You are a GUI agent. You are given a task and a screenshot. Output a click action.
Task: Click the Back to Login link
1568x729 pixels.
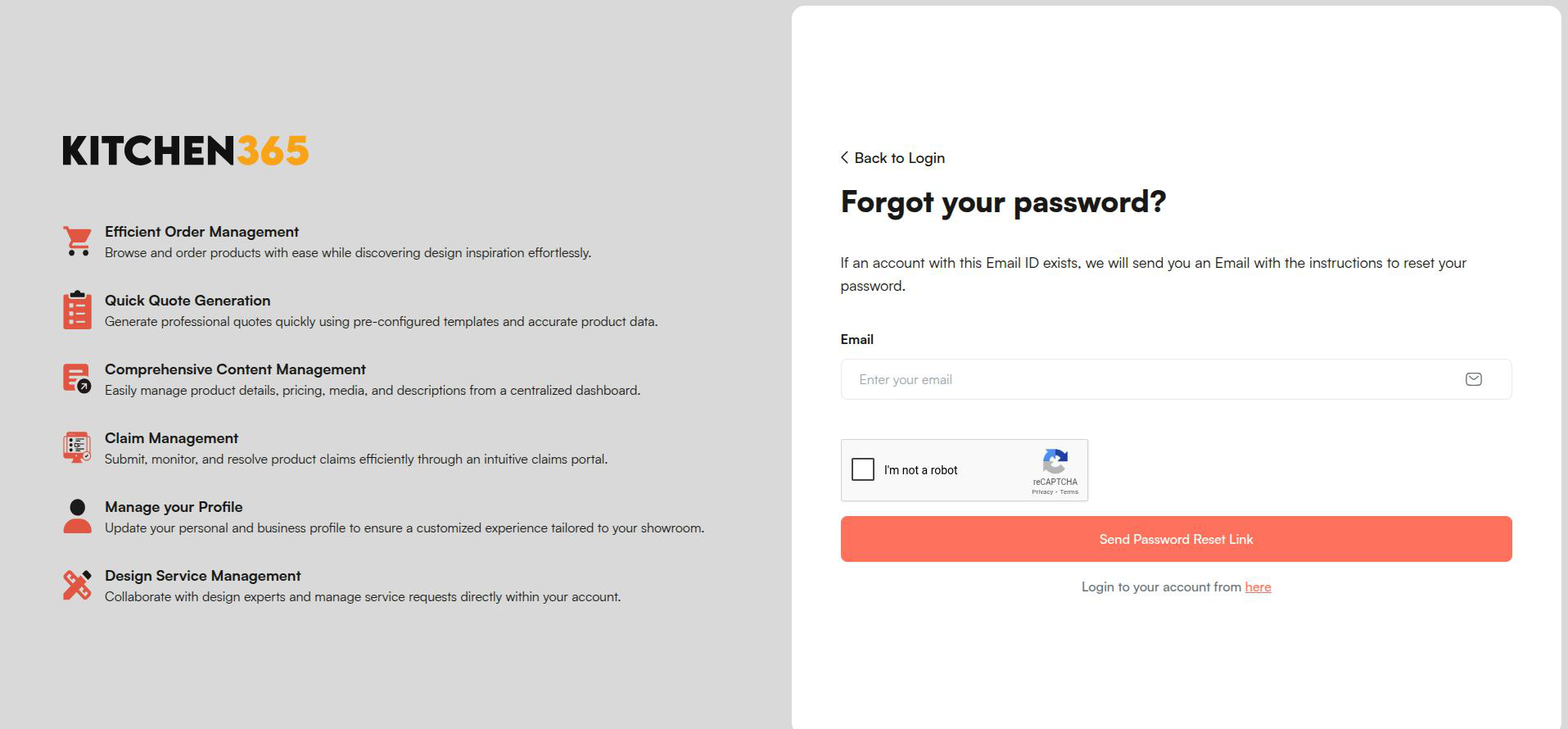click(x=899, y=157)
